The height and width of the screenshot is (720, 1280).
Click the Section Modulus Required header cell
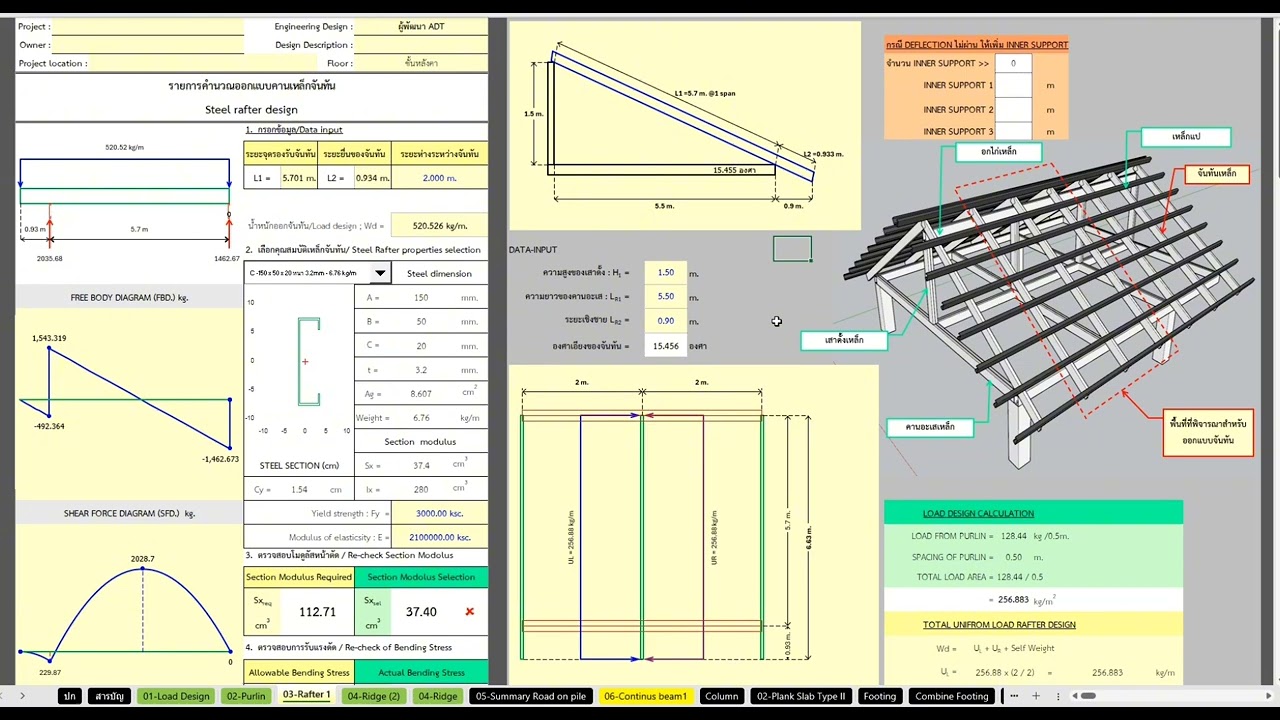pyautogui.click(x=299, y=577)
